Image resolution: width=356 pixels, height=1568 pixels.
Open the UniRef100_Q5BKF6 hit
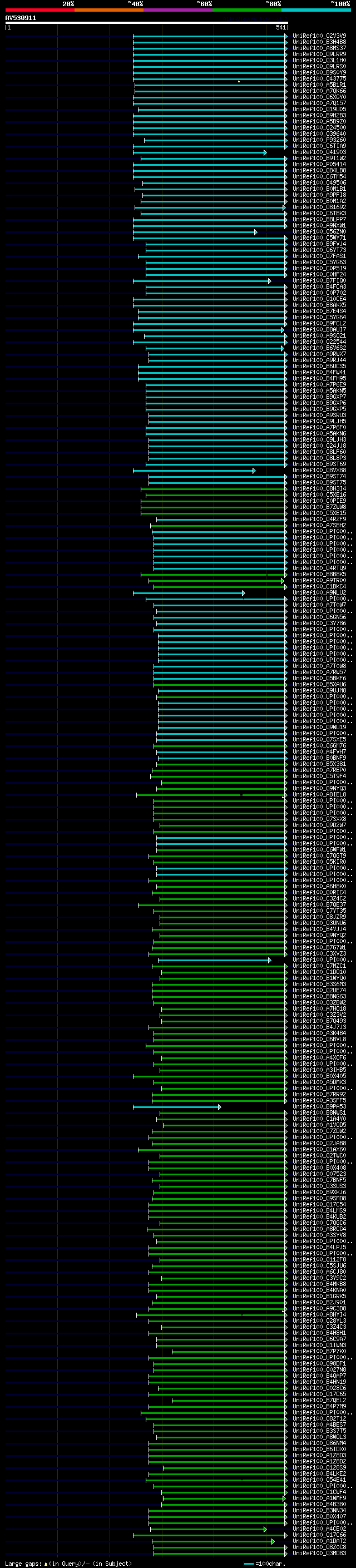(319, 679)
